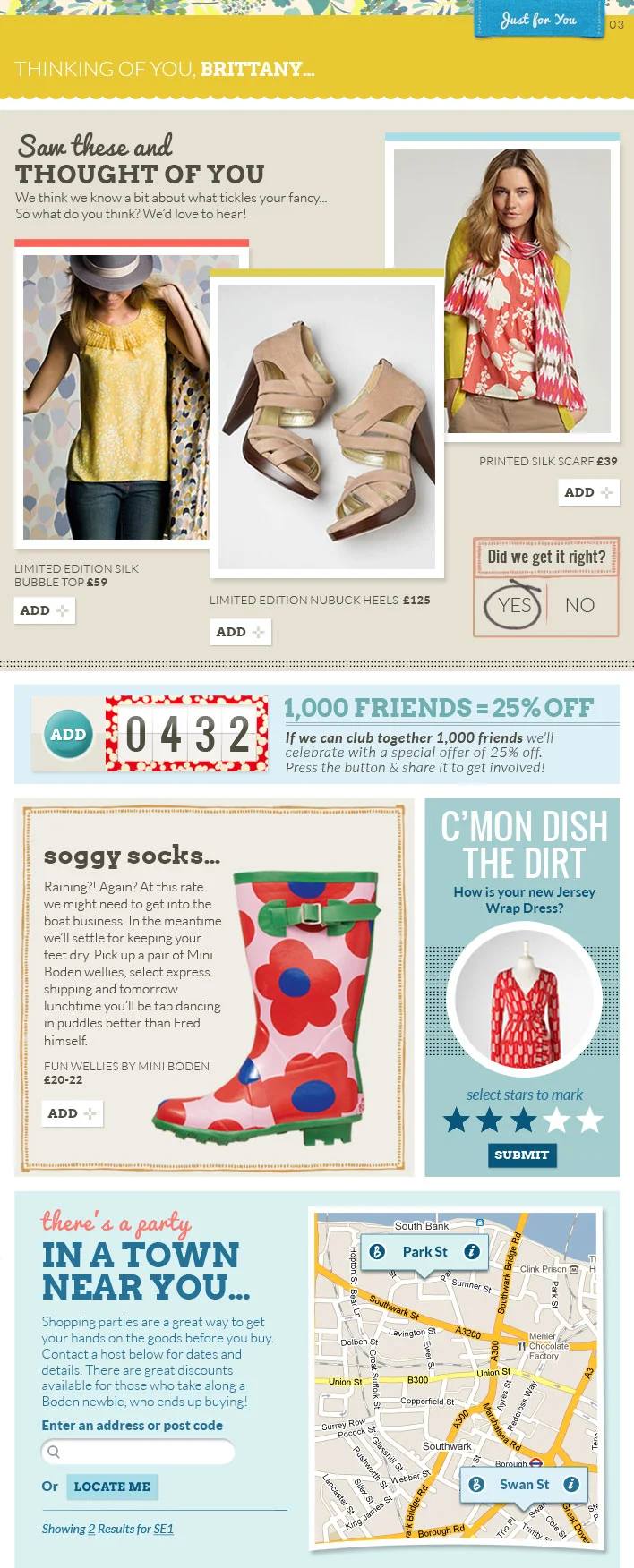Click the Boden logo icon on Swan St marker
Screen dimensions: 634x1568
[x=476, y=1484]
